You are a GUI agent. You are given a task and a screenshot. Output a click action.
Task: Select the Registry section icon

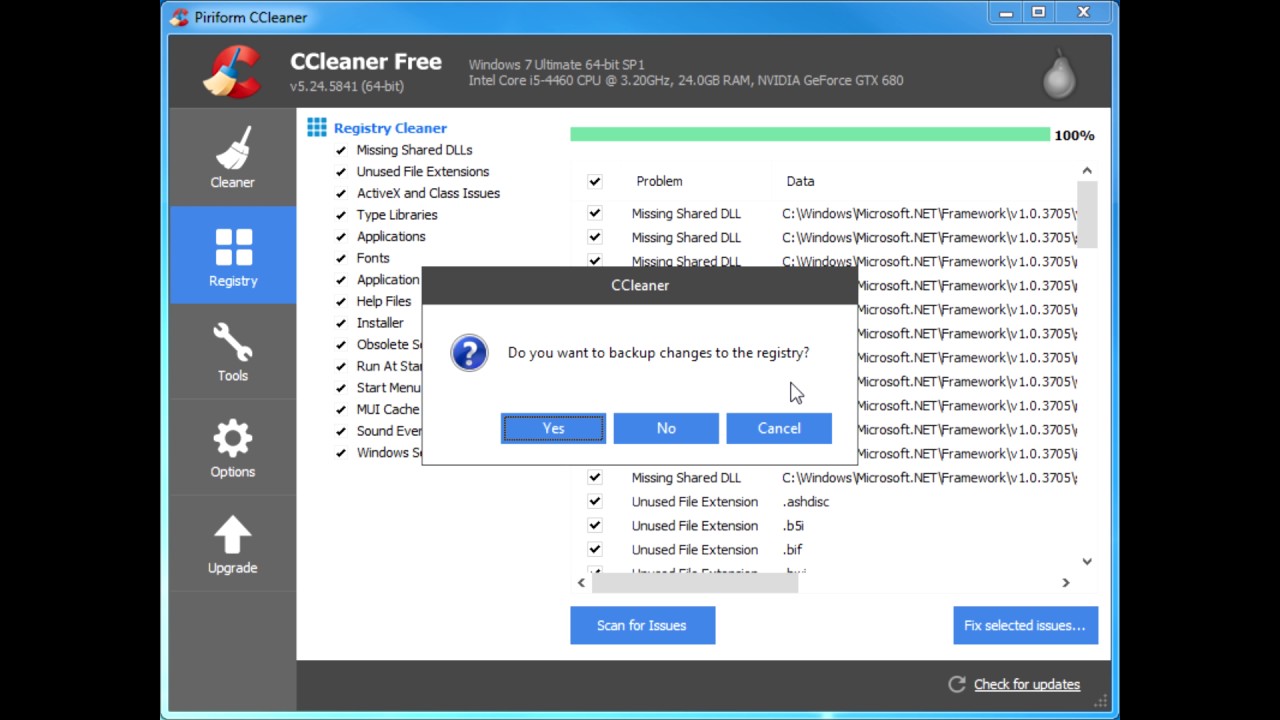(x=233, y=248)
